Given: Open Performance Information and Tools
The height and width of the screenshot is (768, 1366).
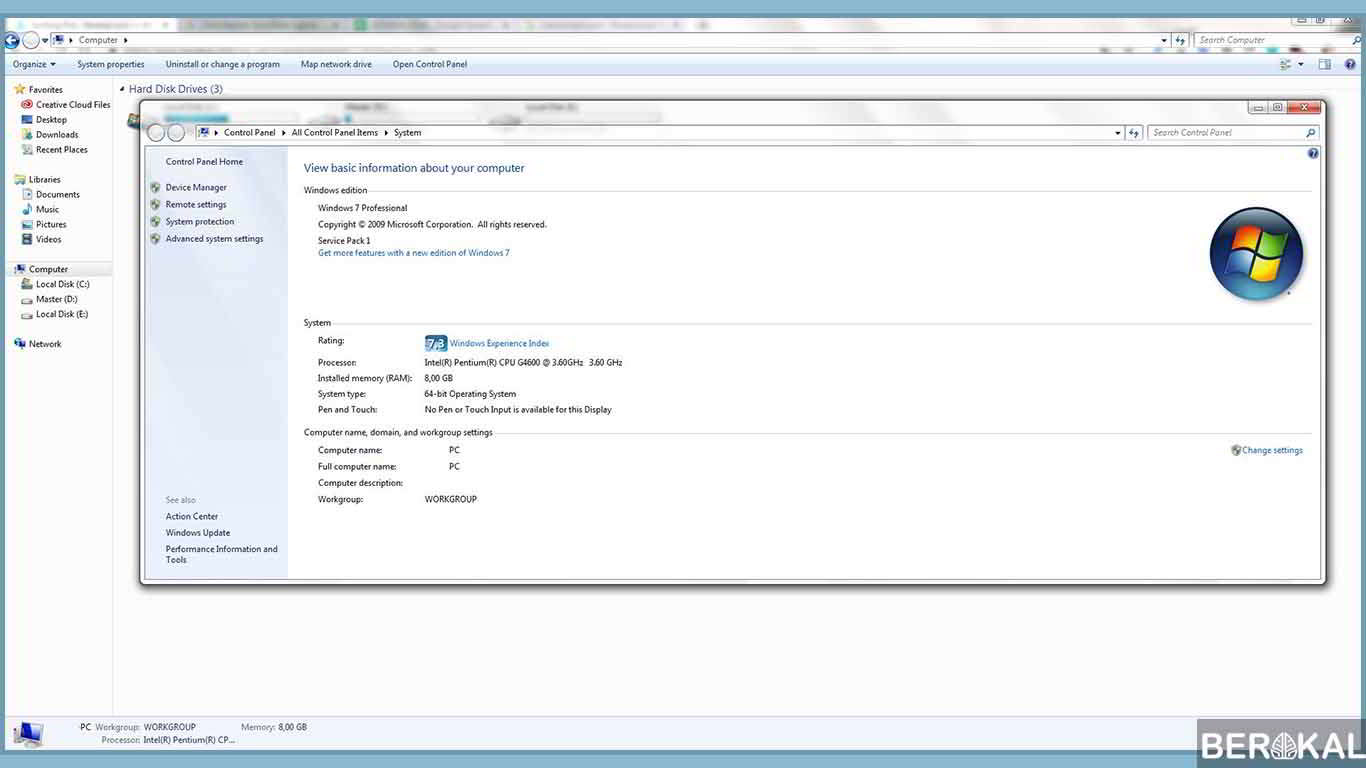Looking at the screenshot, I should (x=221, y=554).
